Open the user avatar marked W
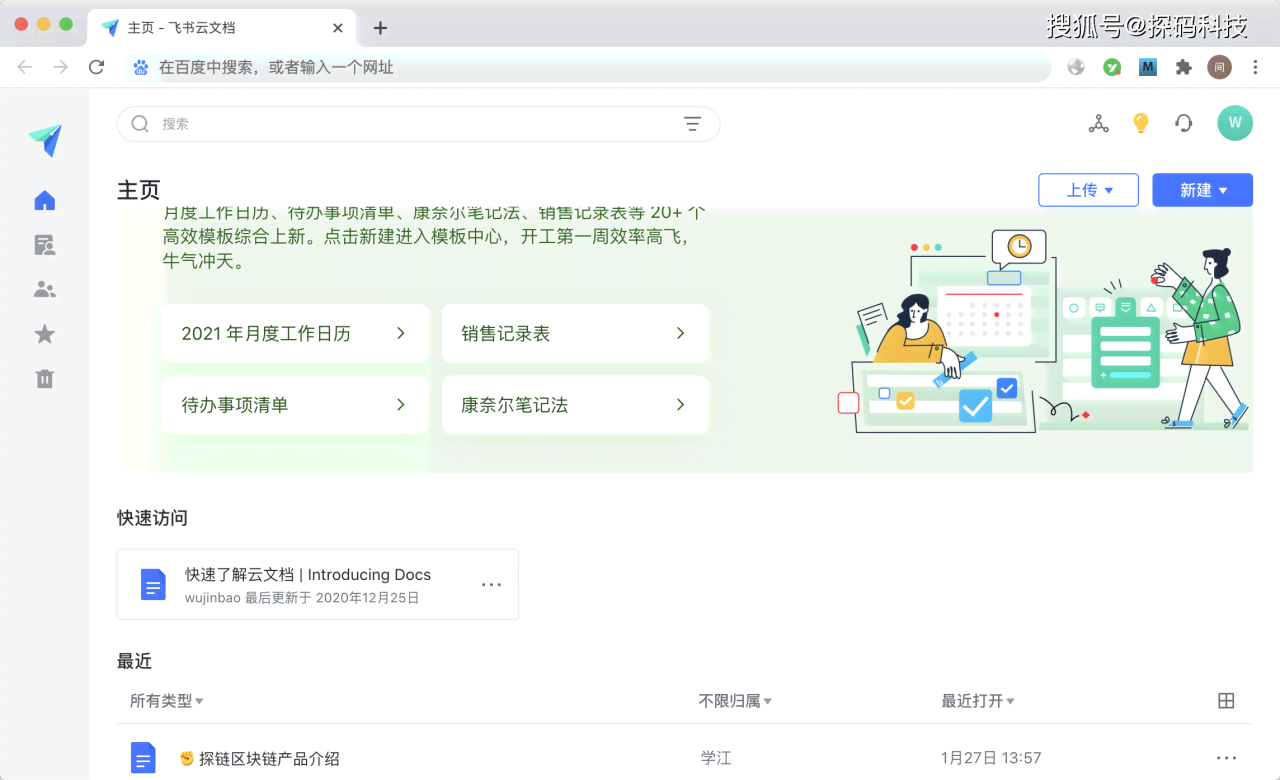Screen dimensions: 1280x780 (x=1235, y=122)
